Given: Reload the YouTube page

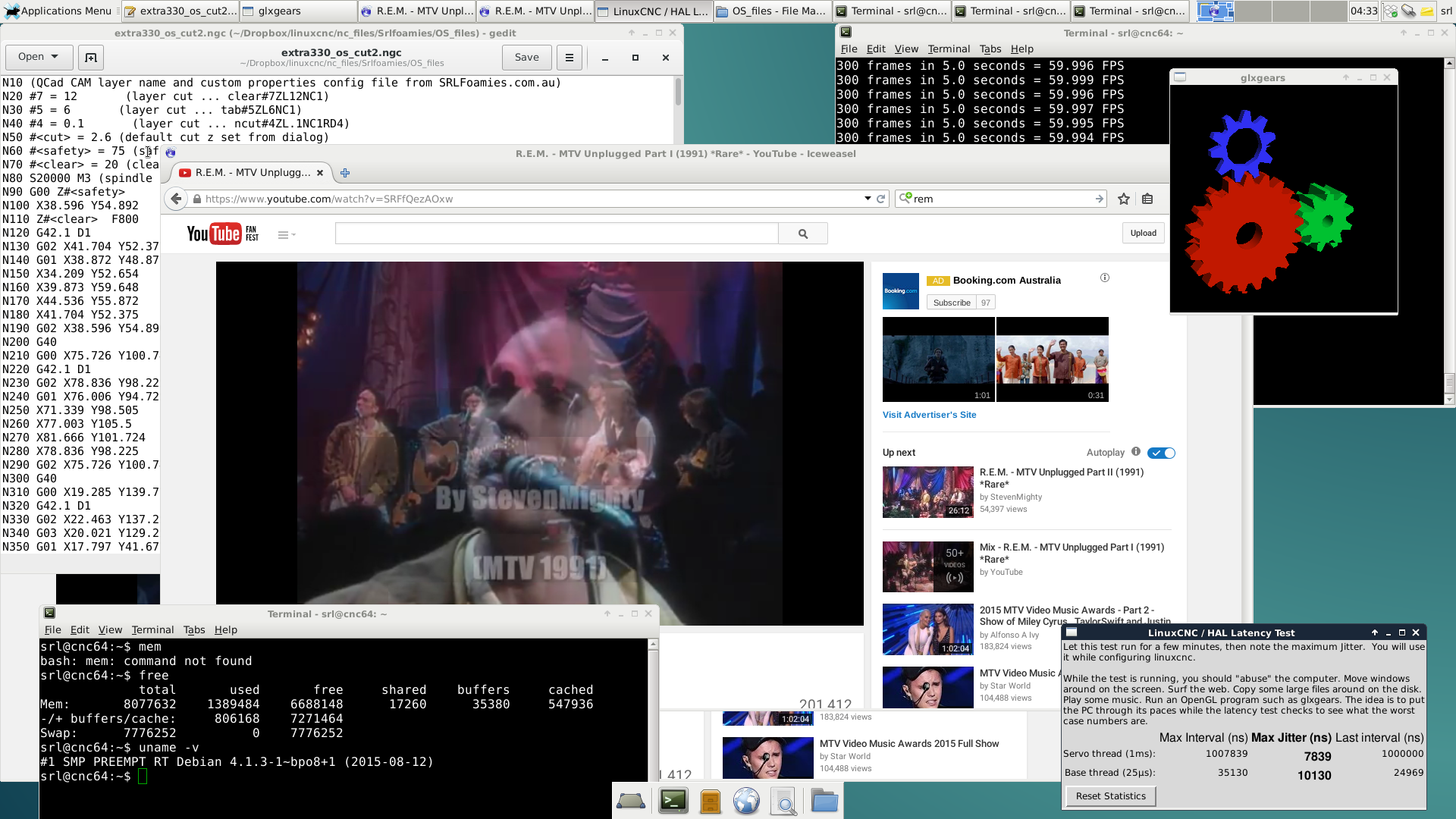Looking at the screenshot, I should (880, 199).
